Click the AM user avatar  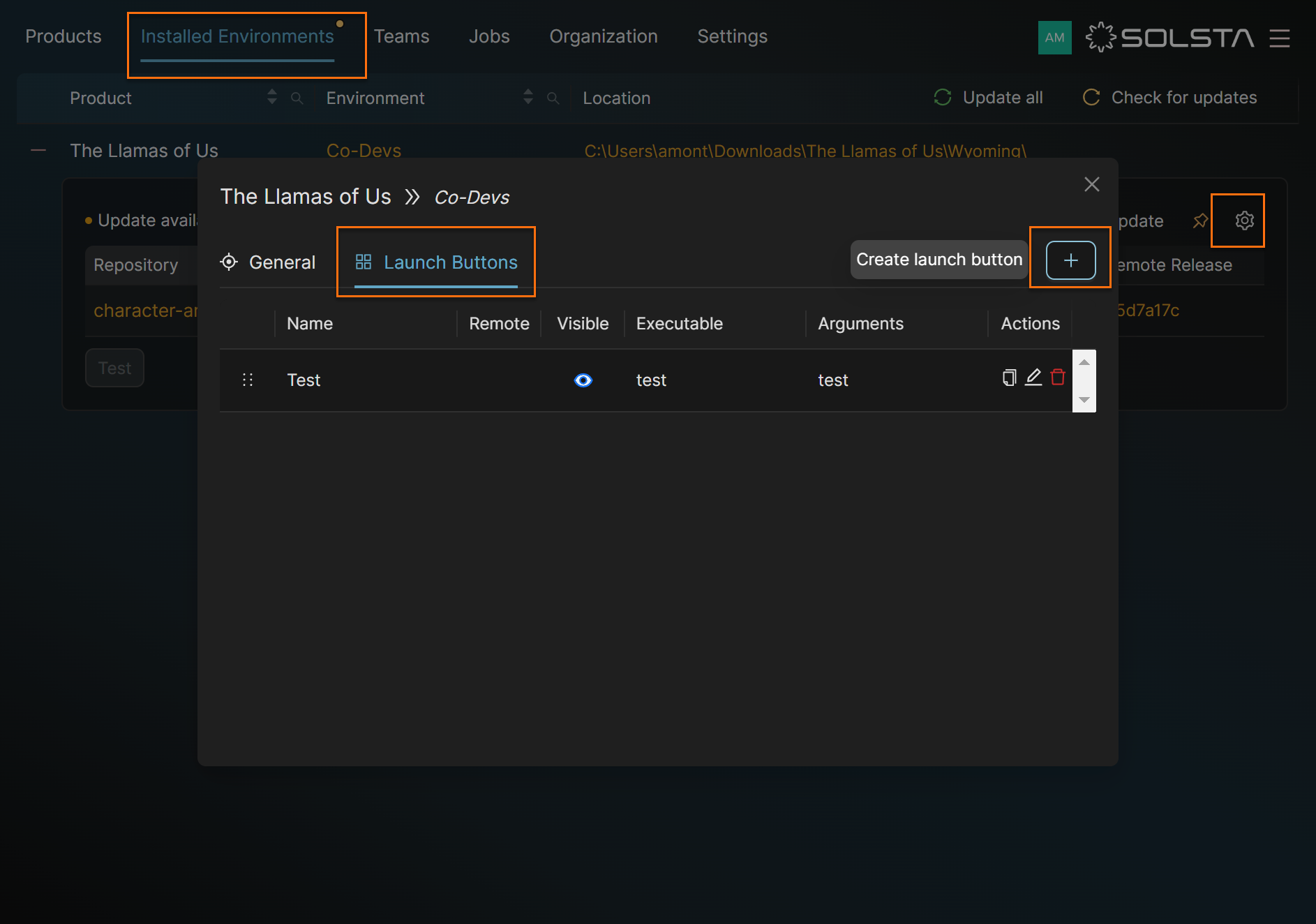[x=1055, y=38]
